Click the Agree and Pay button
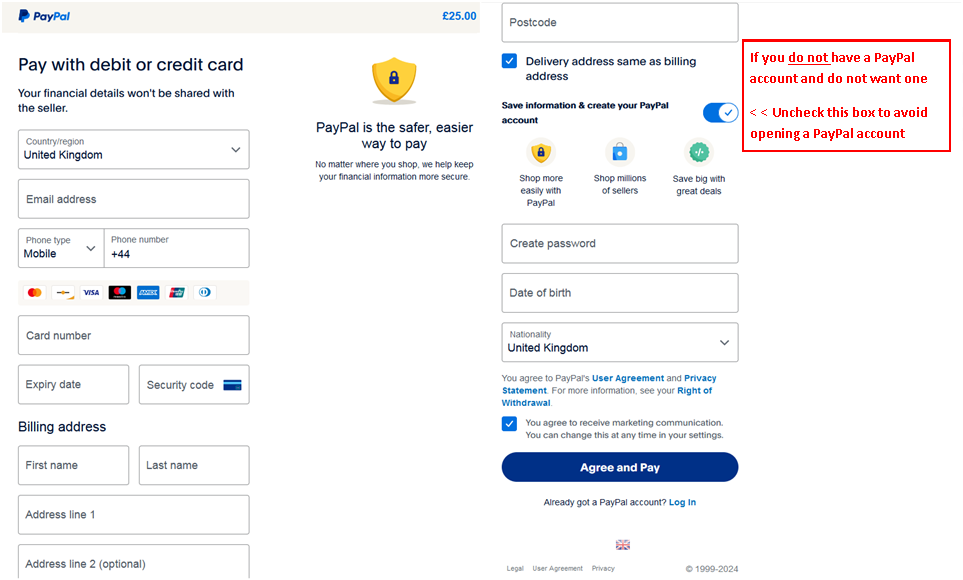The height and width of the screenshot is (580, 963). point(620,468)
